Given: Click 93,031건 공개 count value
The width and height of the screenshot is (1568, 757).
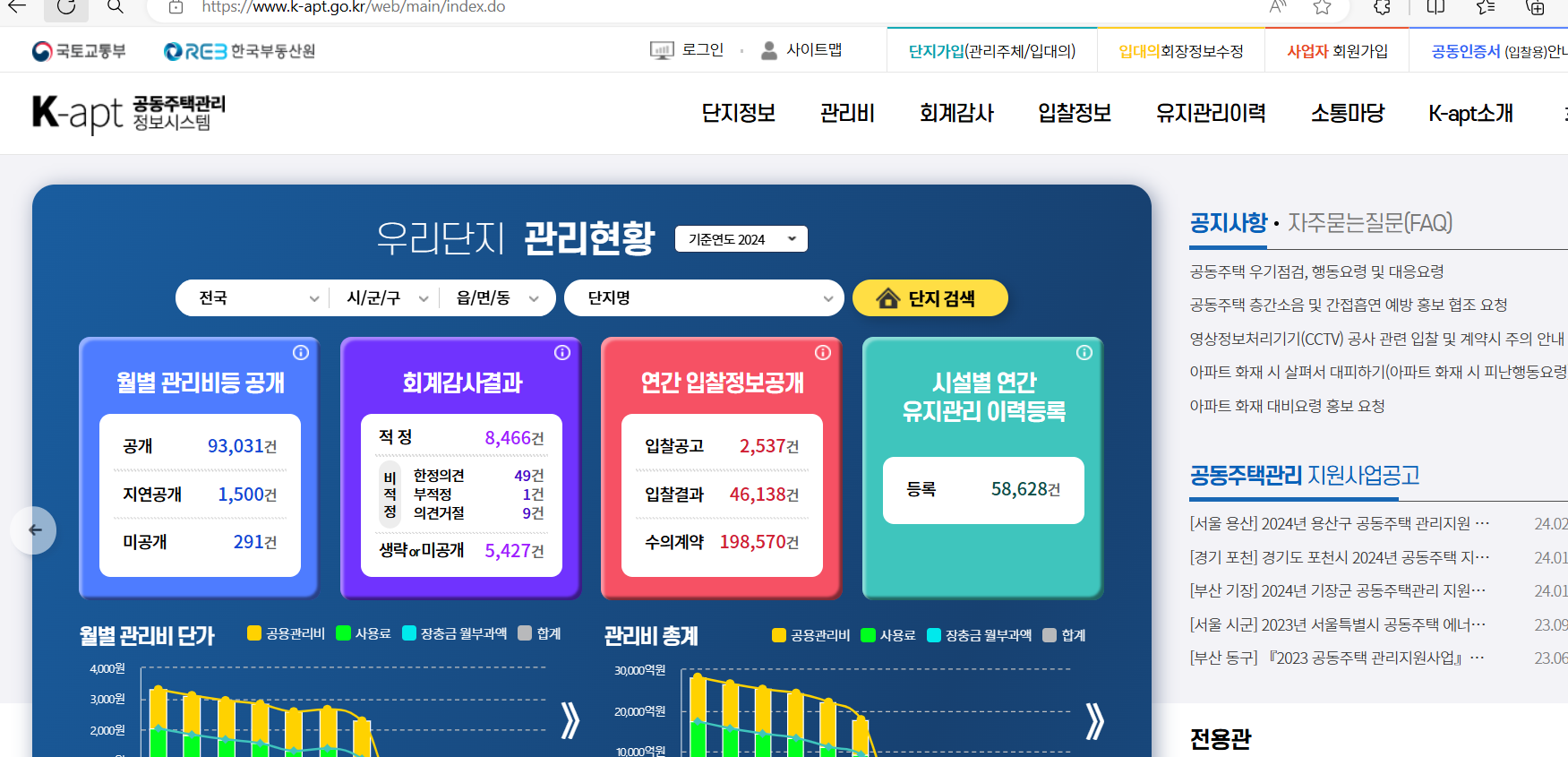Looking at the screenshot, I should [x=242, y=446].
